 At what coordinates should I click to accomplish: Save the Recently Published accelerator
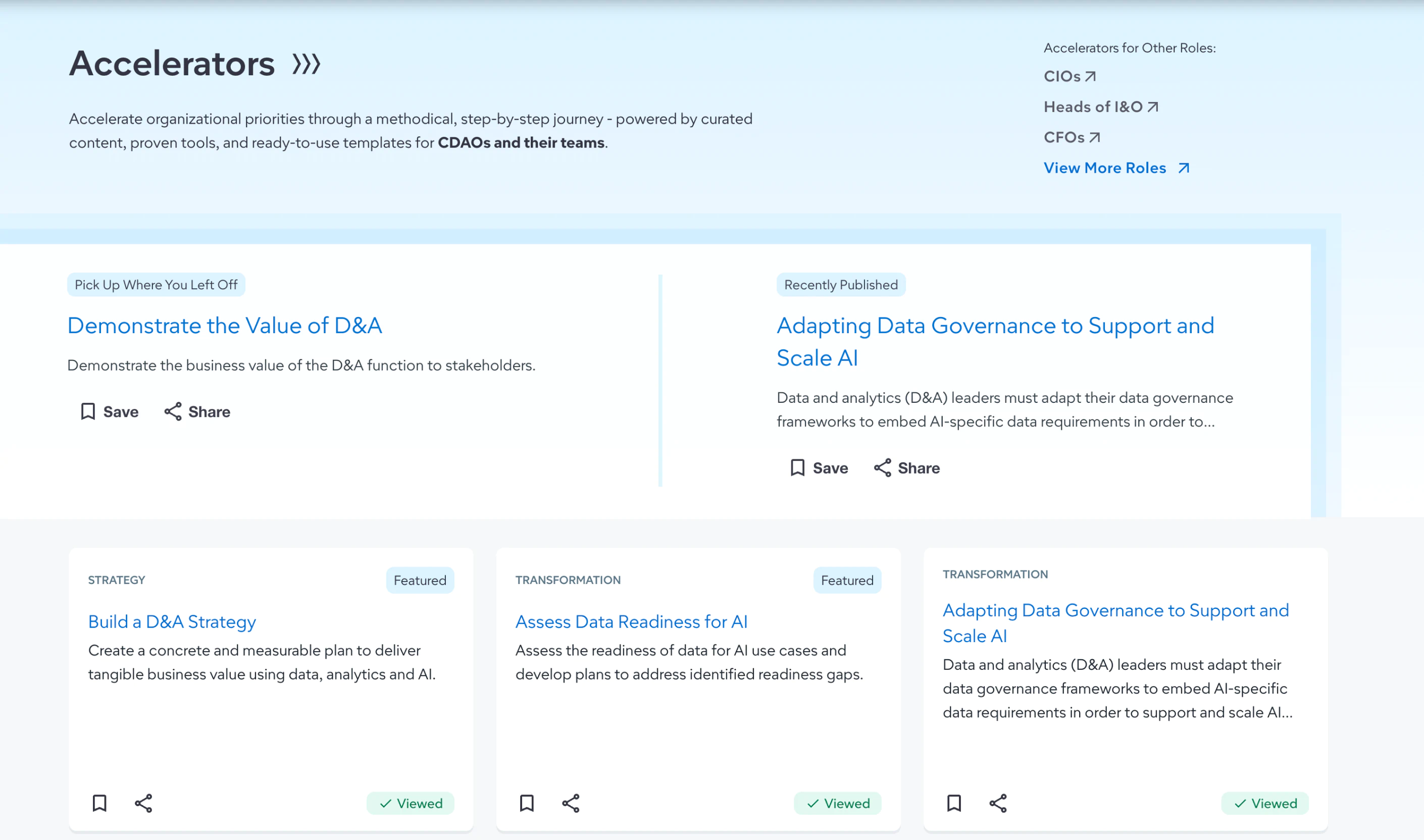[x=819, y=468]
